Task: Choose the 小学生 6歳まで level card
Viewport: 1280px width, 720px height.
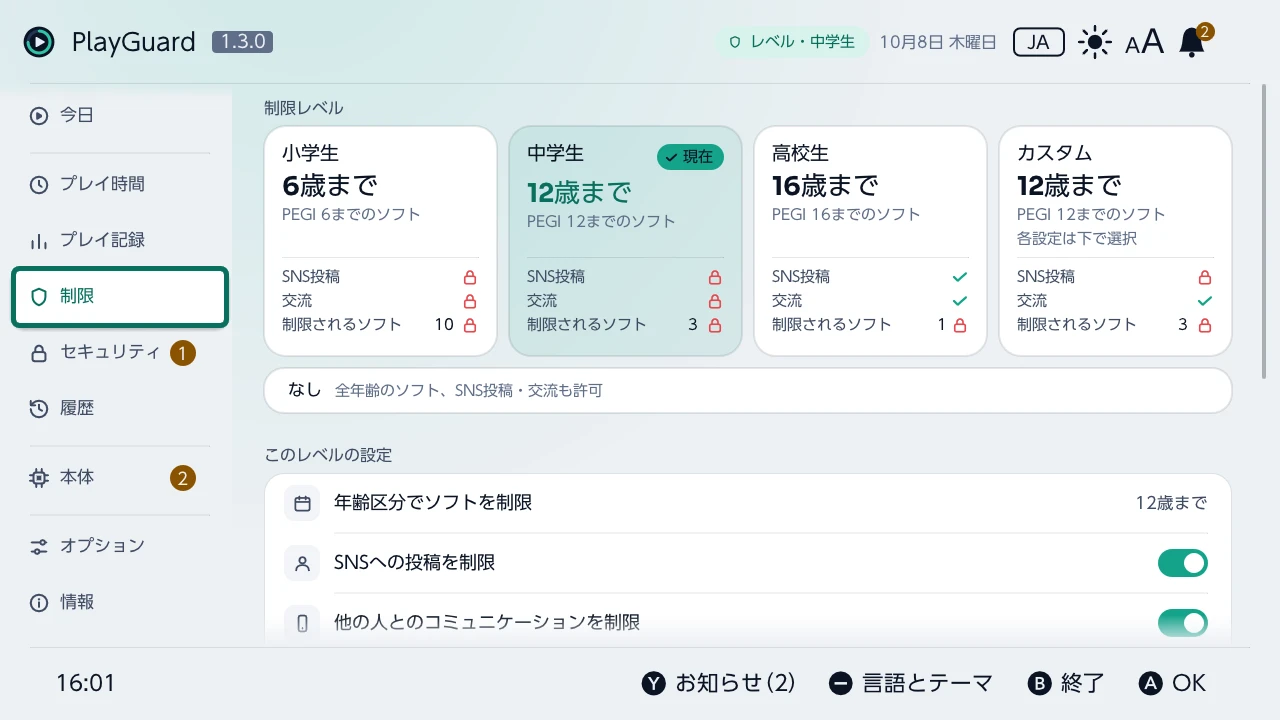Action: pyautogui.click(x=381, y=241)
